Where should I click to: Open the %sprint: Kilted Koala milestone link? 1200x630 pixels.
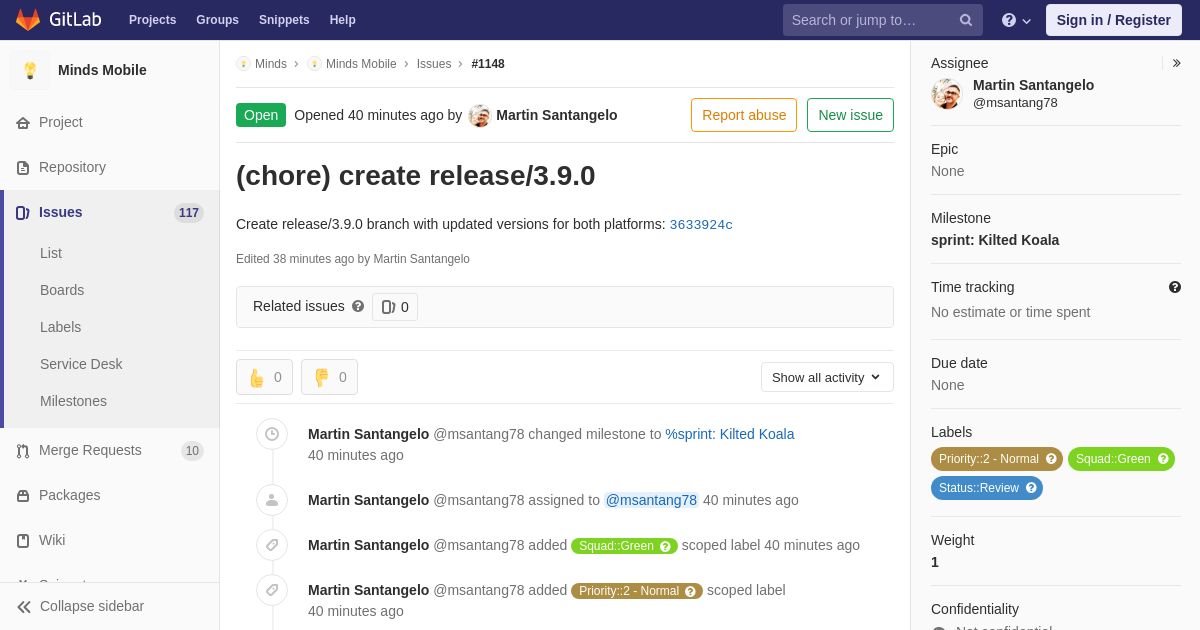click(x=730, y=434)
